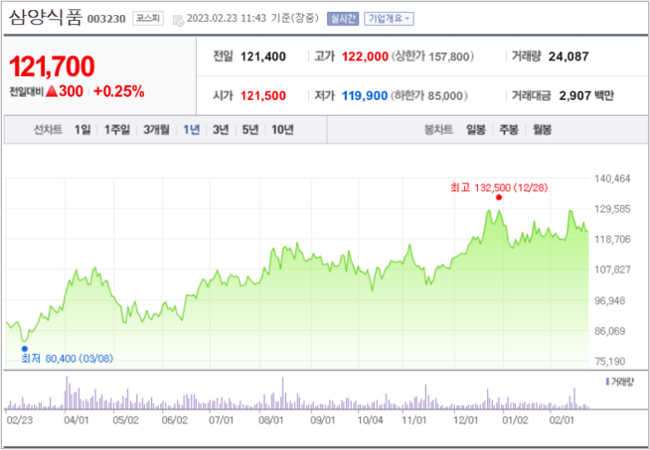Open the 일봉 candlestick chart
The height and width of the screenshot is (450, 650).
[475, 130]
